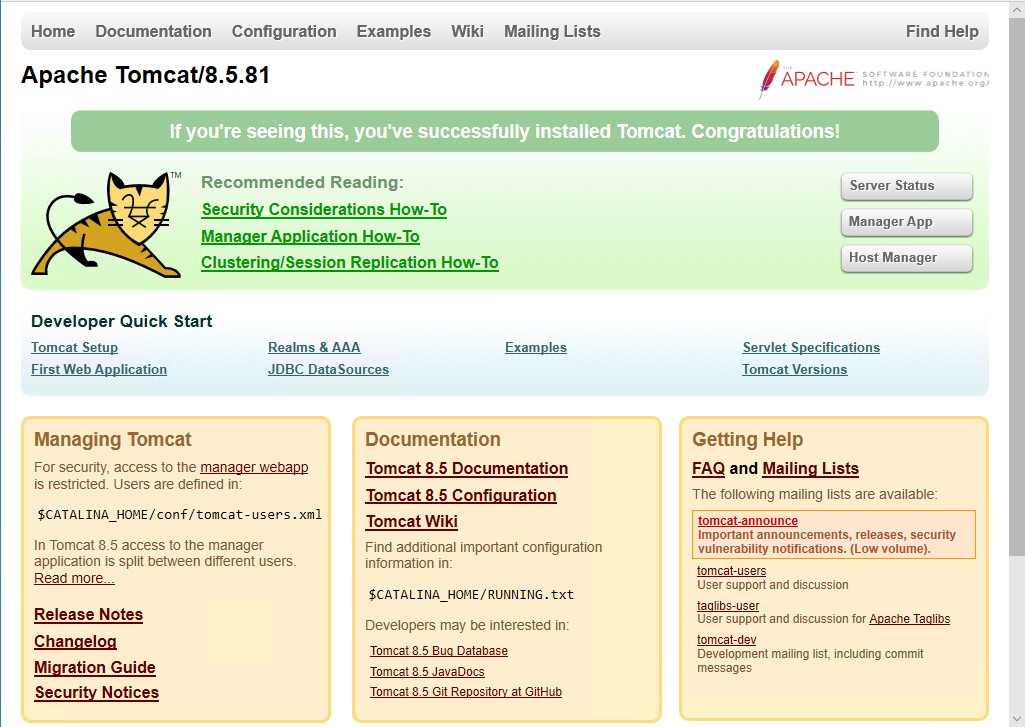
Task: Click Find Help in the navigation bar
Action: coord(942,31)
